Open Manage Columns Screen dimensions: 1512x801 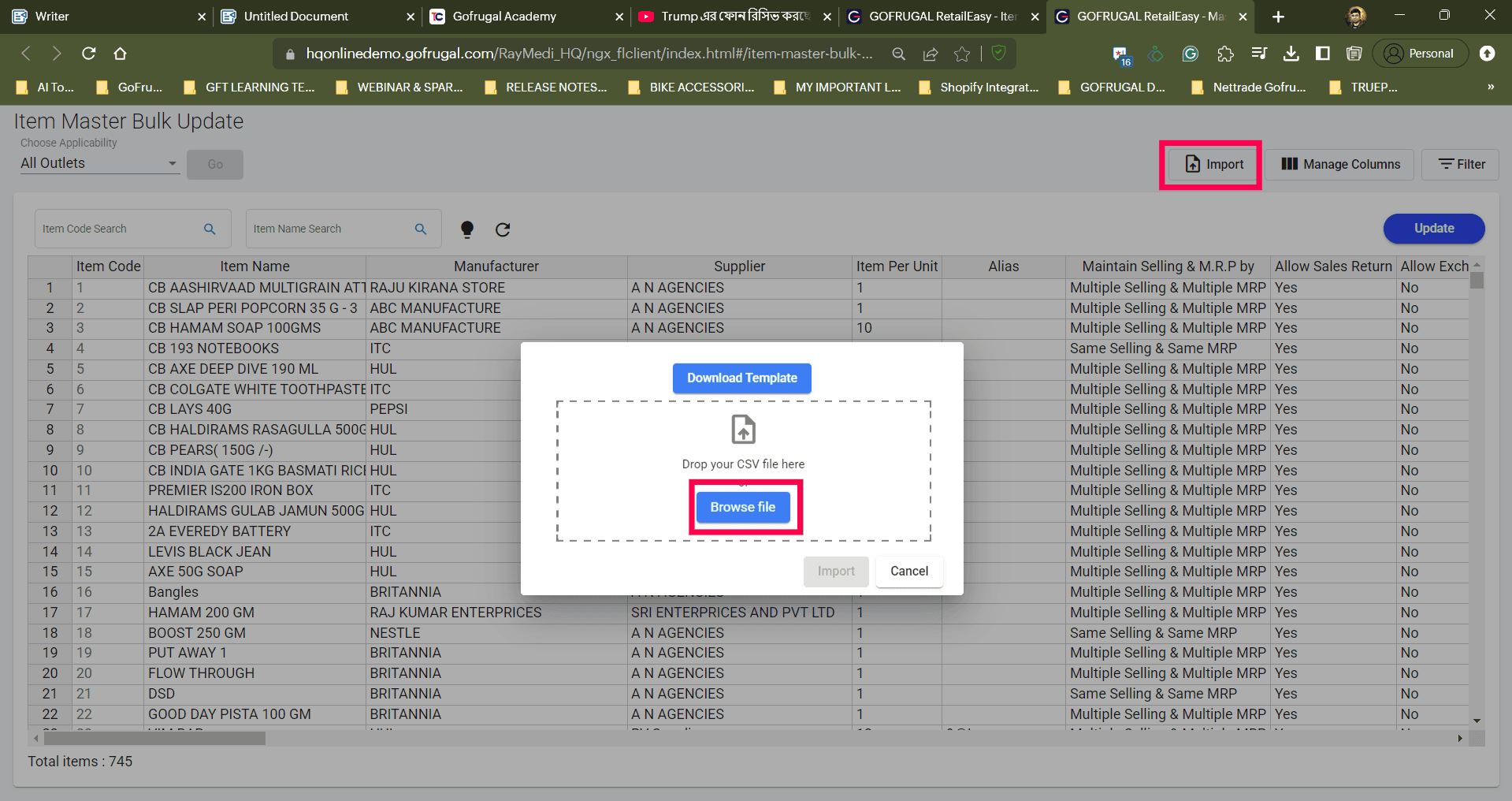tap(1341, 164)
